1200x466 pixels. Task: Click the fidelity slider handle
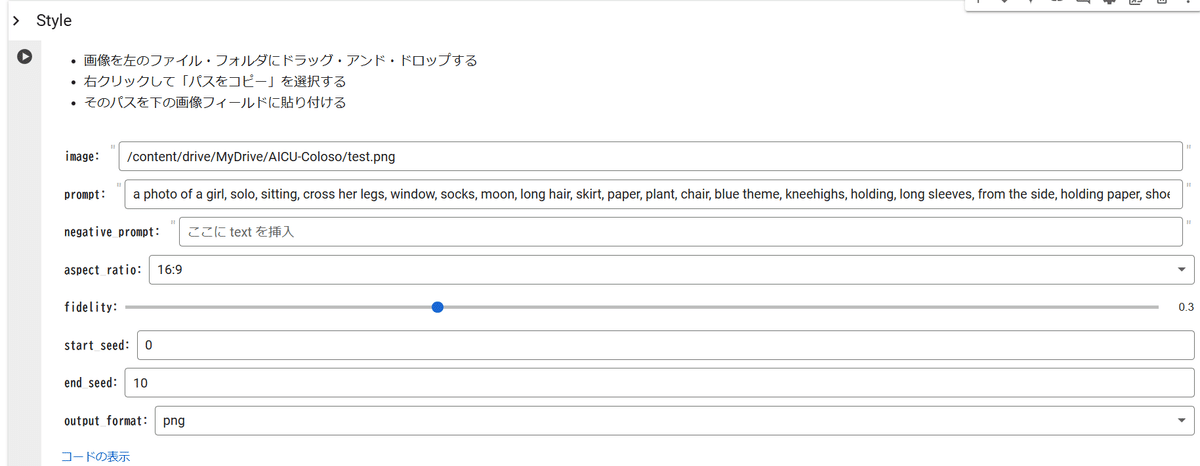coord(437,307)
